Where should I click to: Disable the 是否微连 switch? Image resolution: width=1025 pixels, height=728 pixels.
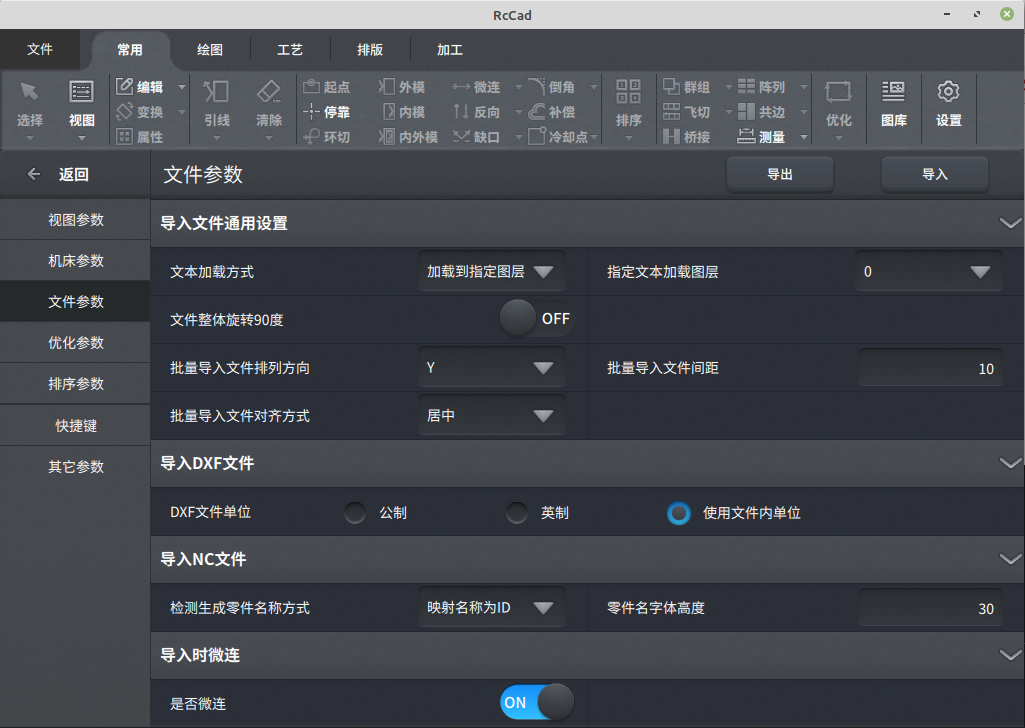click(x=537, y=702)
